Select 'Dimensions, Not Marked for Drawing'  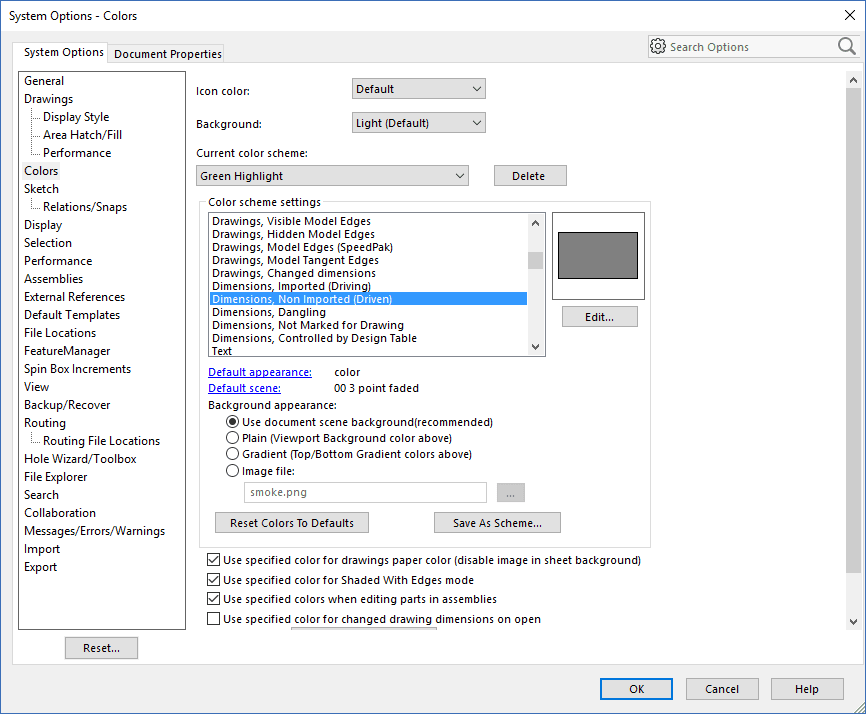[368, 325]
